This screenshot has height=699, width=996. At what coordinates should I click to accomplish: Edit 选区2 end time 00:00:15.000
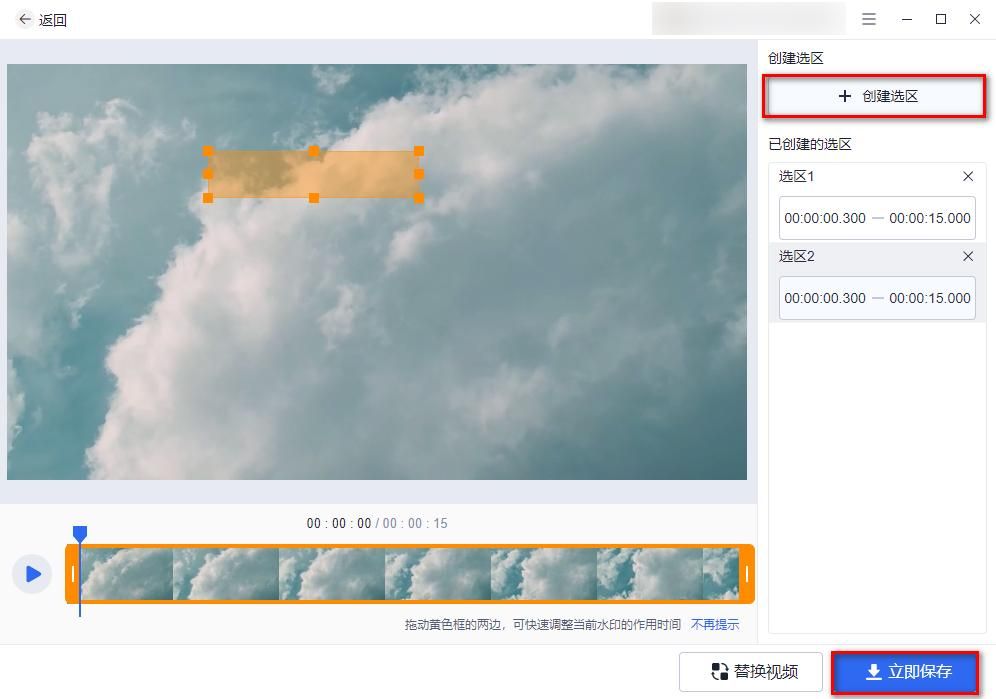tap(930, 298)
